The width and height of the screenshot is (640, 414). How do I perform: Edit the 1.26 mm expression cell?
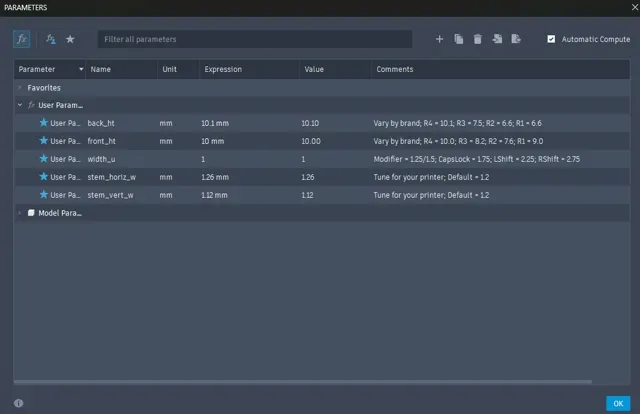(x=215, y=177)
